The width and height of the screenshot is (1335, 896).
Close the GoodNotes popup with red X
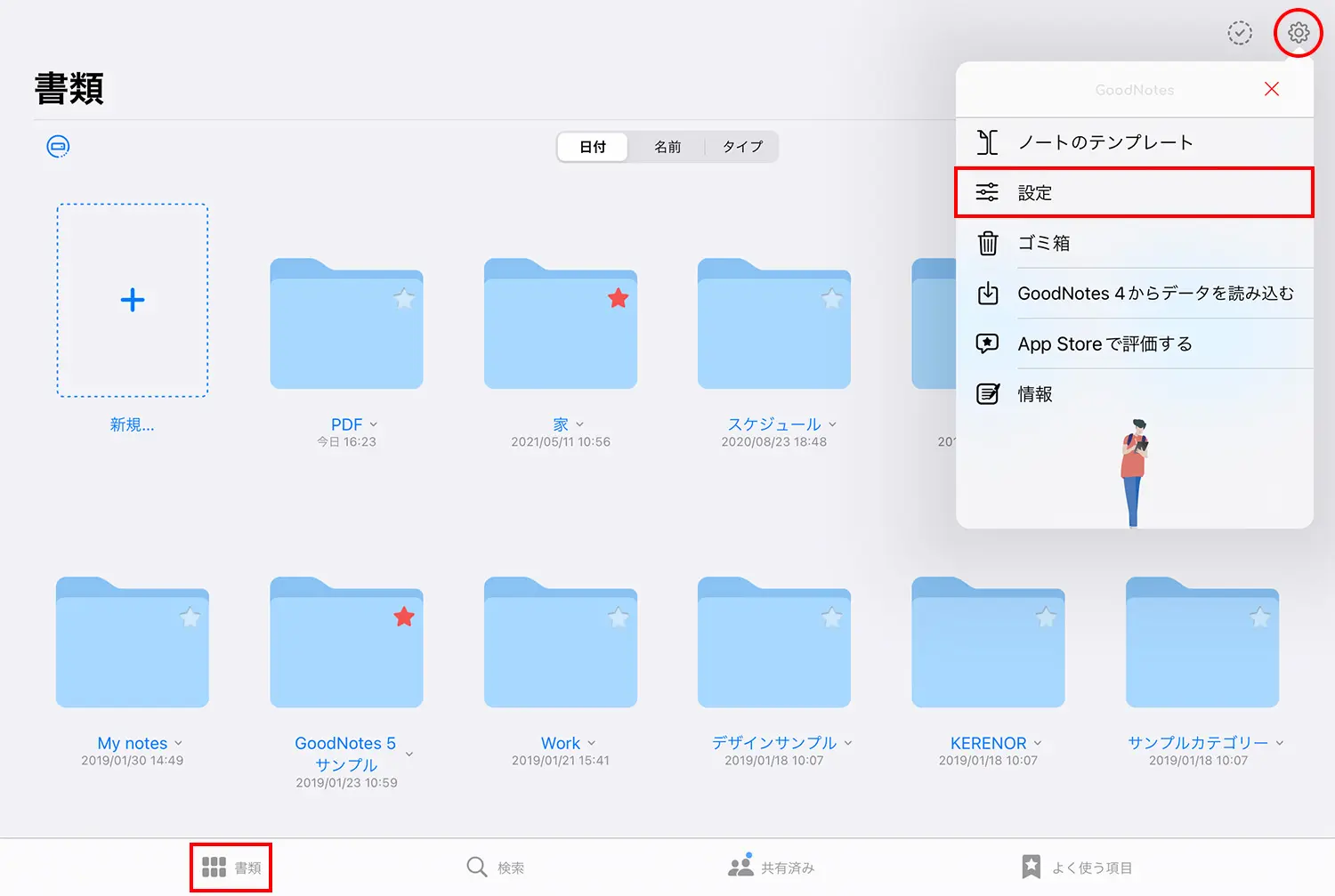(x=1272, y=89)
